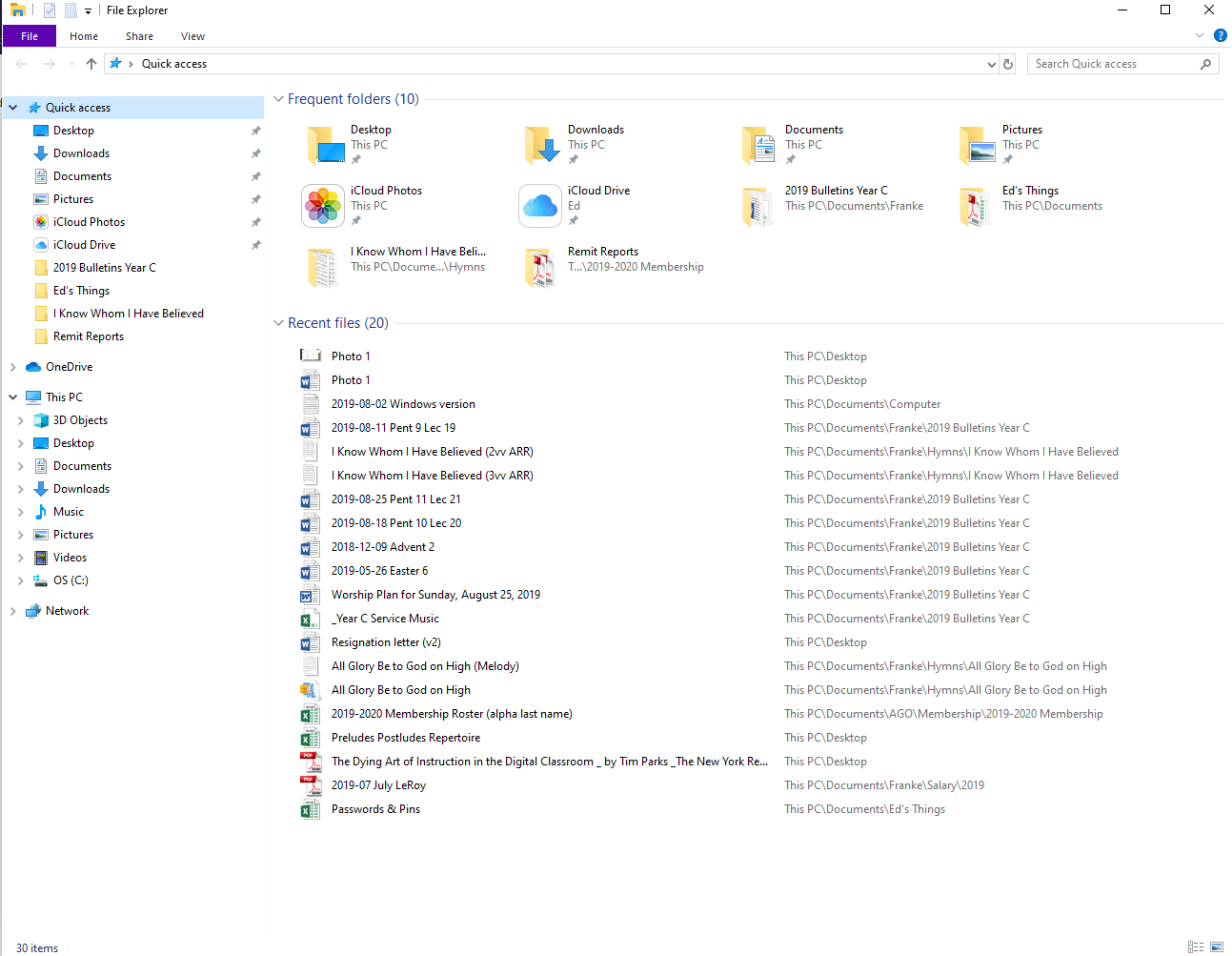Select '2019-08-02 Windows version' file

(x=403, y=404)
